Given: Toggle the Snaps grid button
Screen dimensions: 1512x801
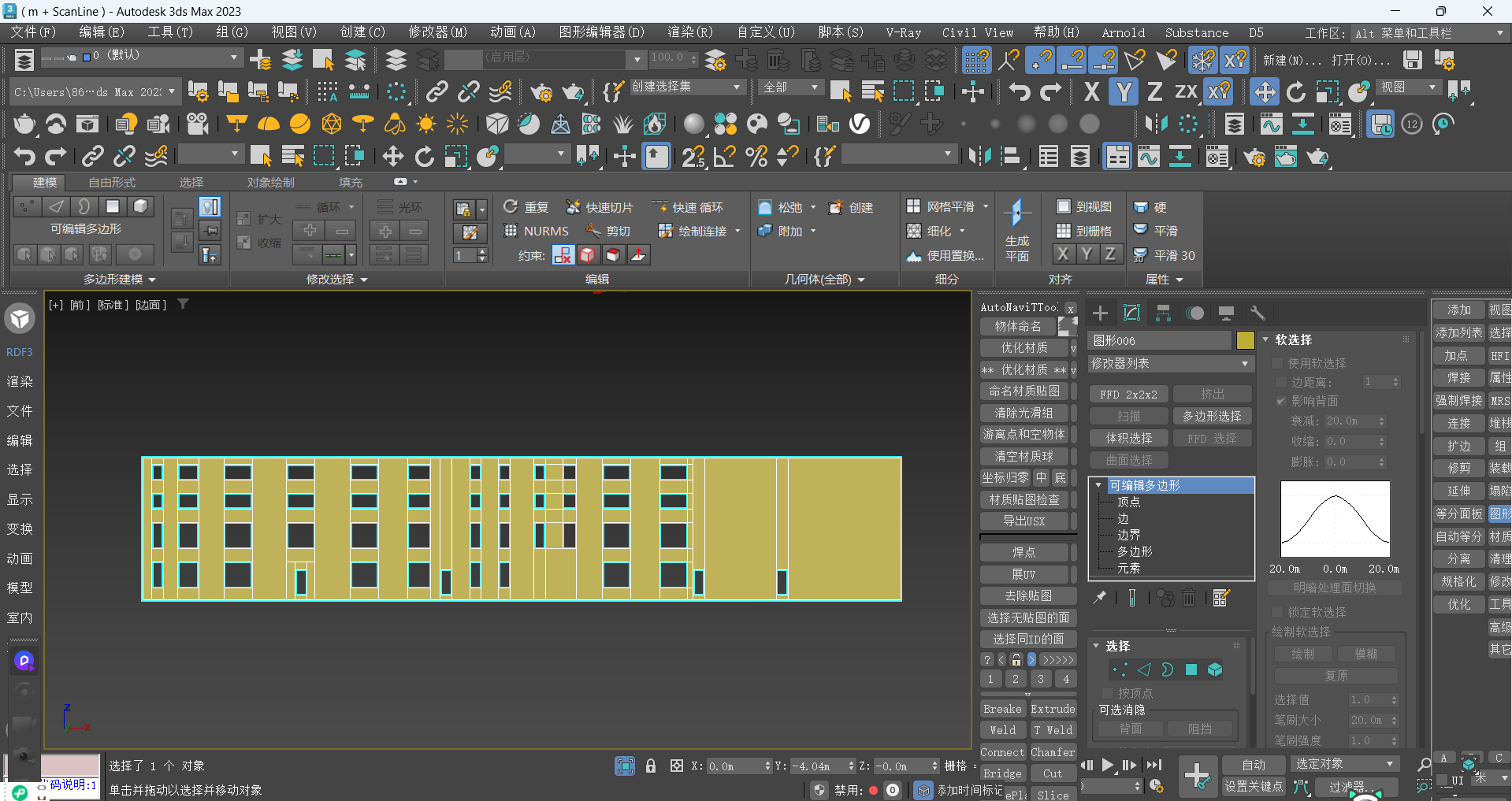Looking at the screenshot, I should tap(976, 60).
